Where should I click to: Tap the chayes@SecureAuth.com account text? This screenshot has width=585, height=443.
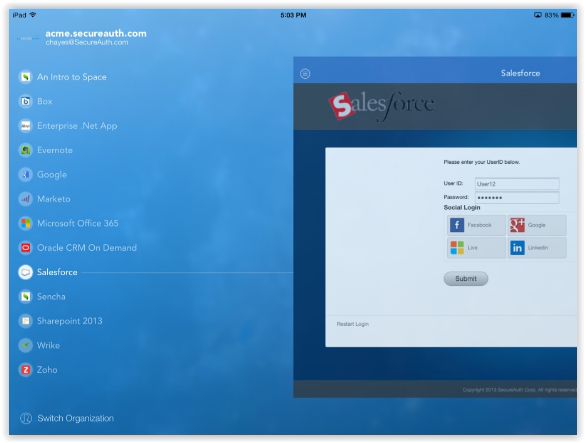tap(87, 43)
